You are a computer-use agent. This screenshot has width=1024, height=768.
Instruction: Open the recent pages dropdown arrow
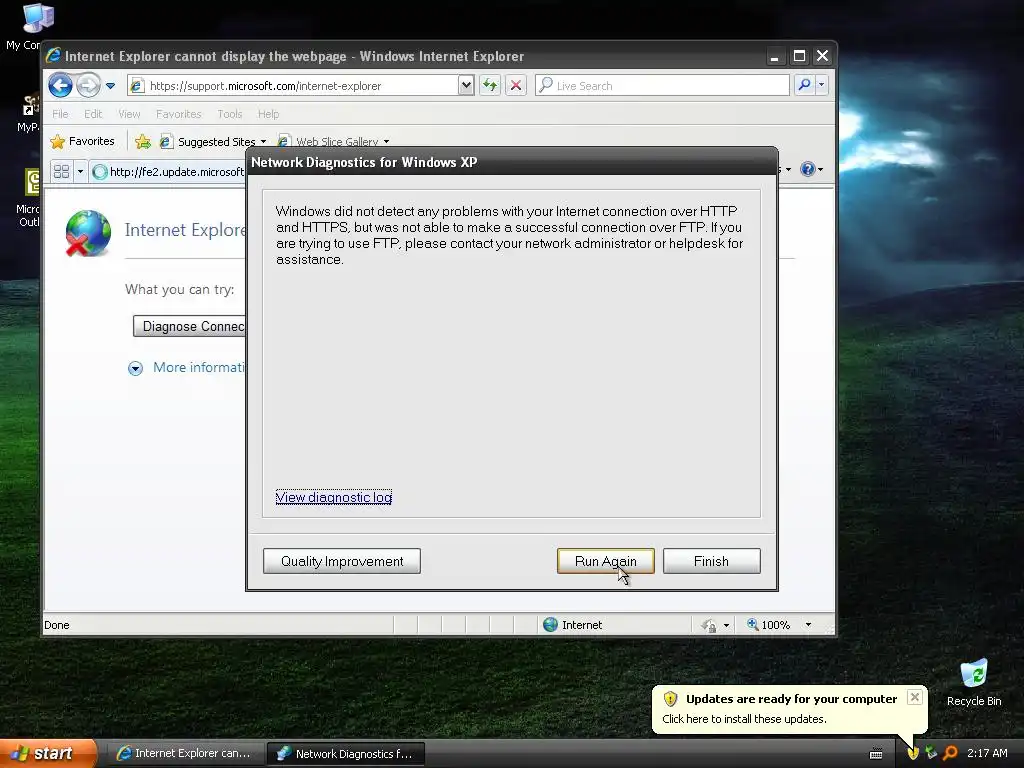point(110,86)
